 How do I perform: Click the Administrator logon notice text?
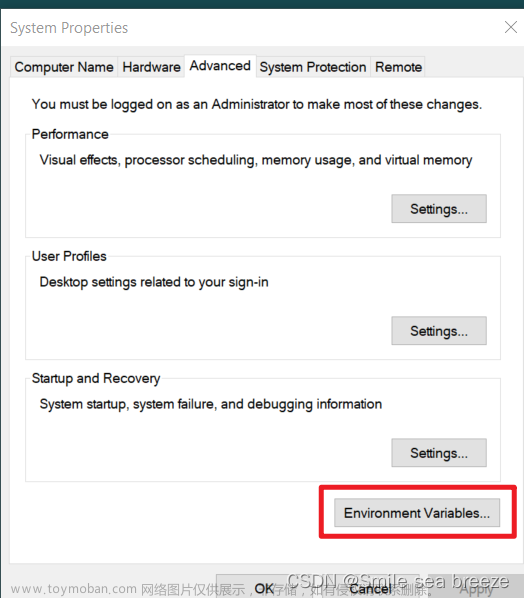pyautogui.click(x=257, y=104)
